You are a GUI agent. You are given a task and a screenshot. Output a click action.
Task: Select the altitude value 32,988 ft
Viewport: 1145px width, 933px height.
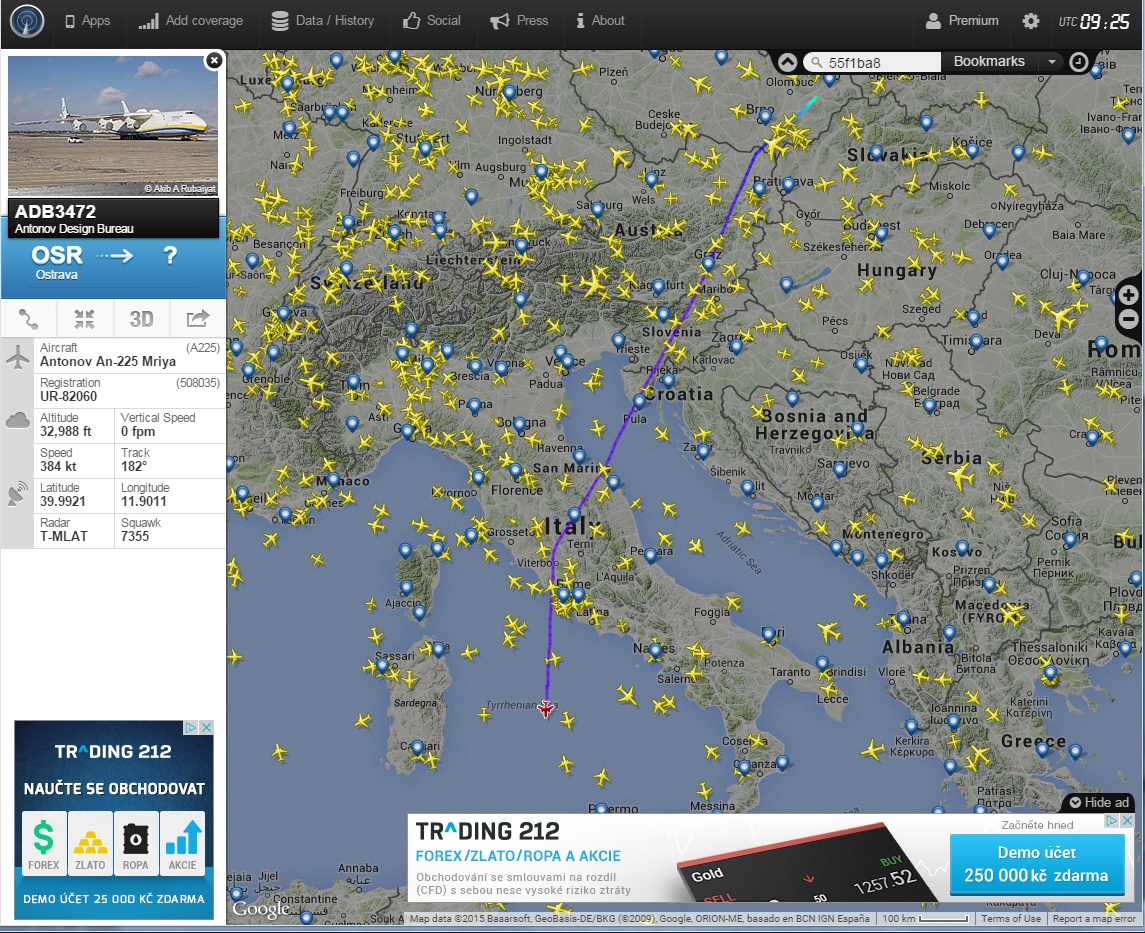click(66, 431)
